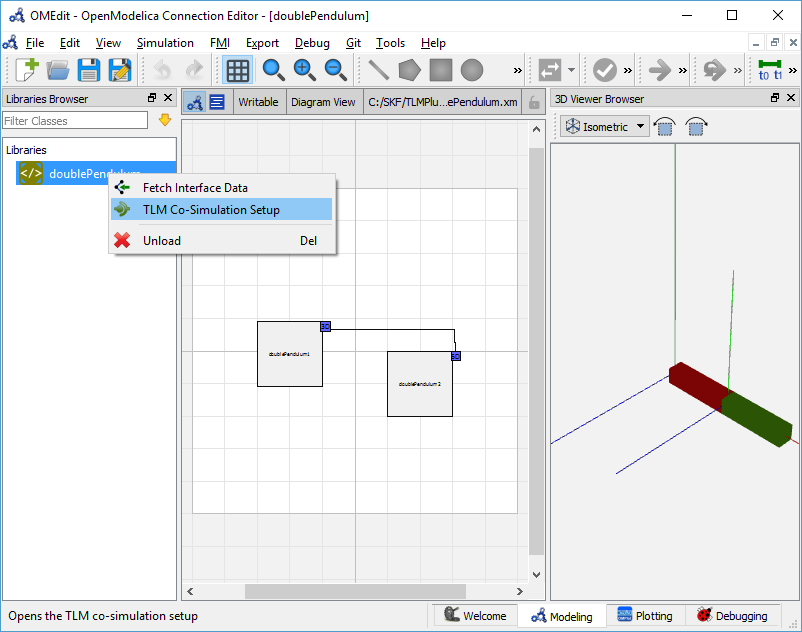Pick the Polygon drawing tool
The height and width of the screenshot is (632, 802).
click(409, 70)
